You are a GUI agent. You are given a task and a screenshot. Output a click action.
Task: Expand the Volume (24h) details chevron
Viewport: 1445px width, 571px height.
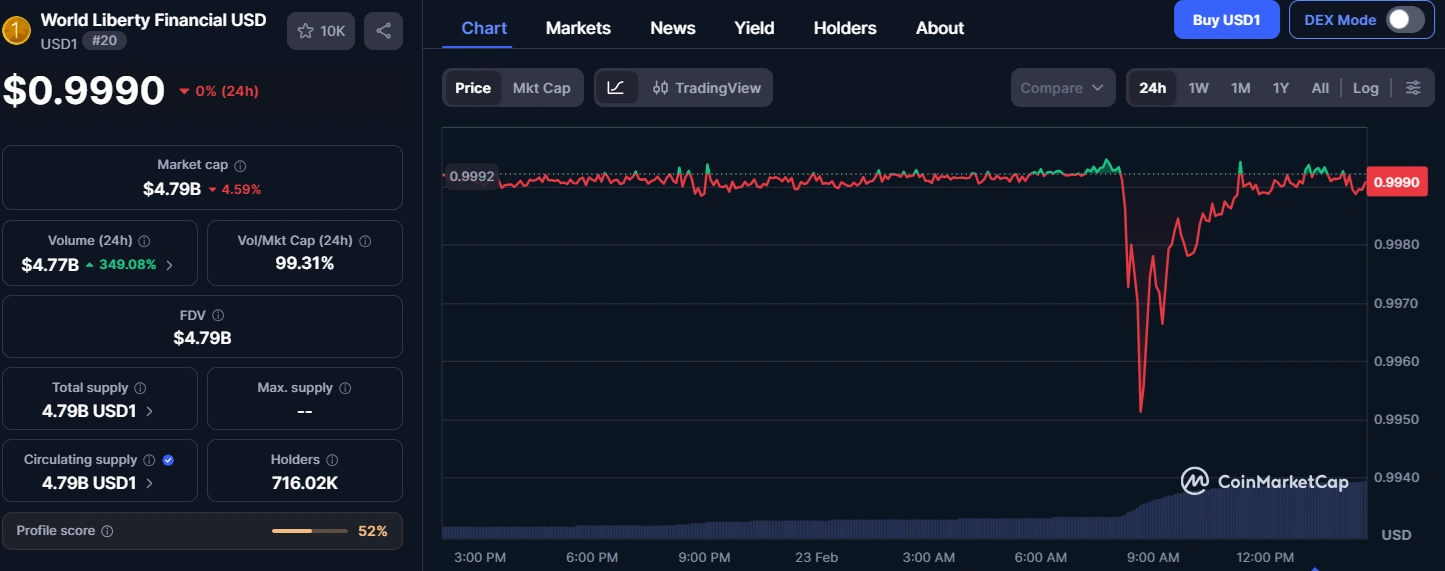tap(169, 265)
